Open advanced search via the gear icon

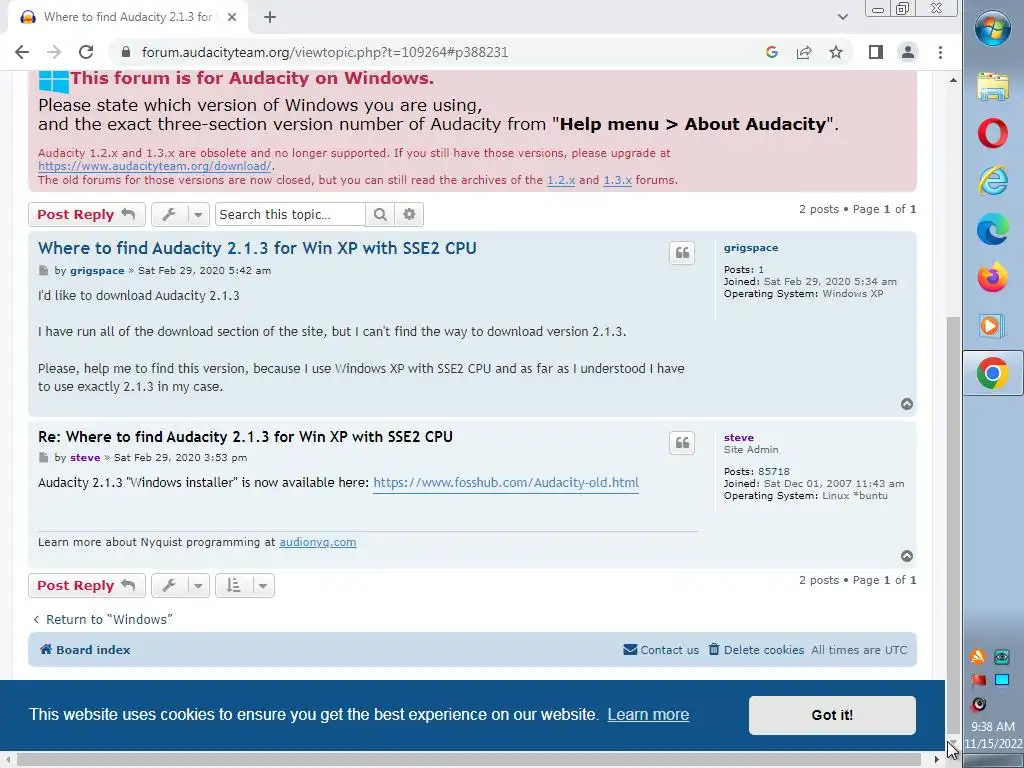click(409, 214)
